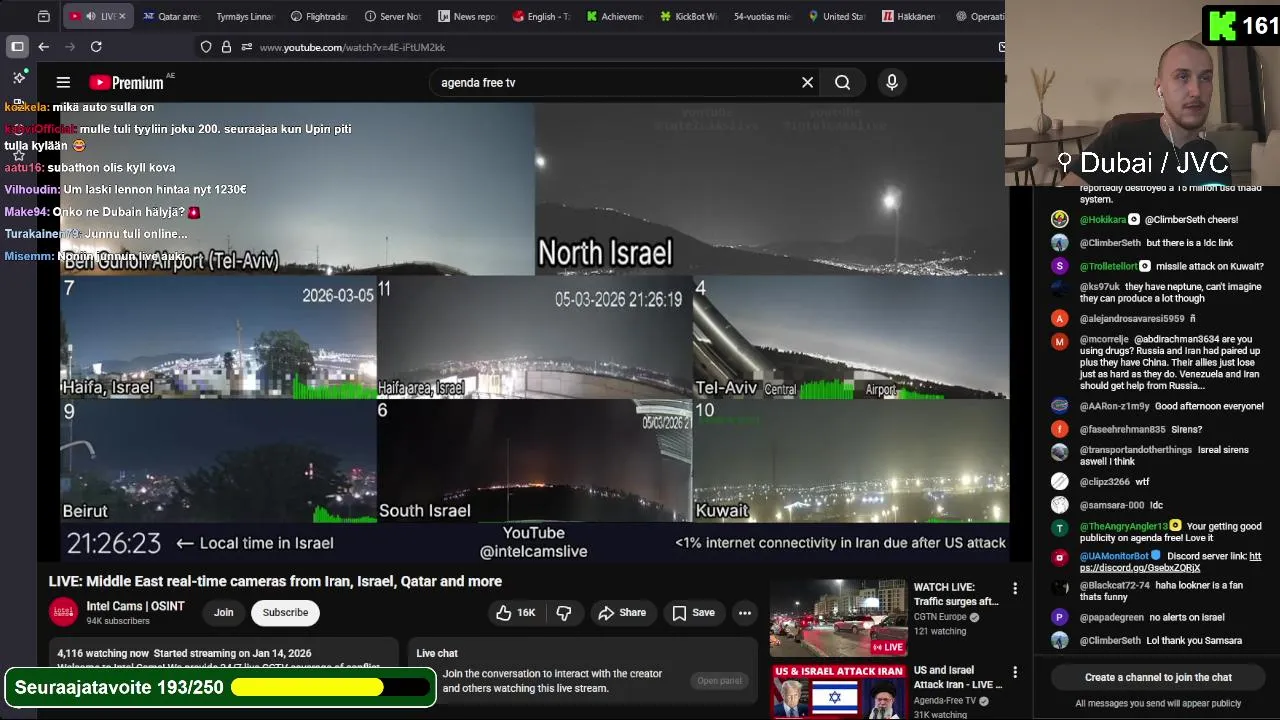
Task: Click @UAMonitorBot username in chat
Action: 1115,556
